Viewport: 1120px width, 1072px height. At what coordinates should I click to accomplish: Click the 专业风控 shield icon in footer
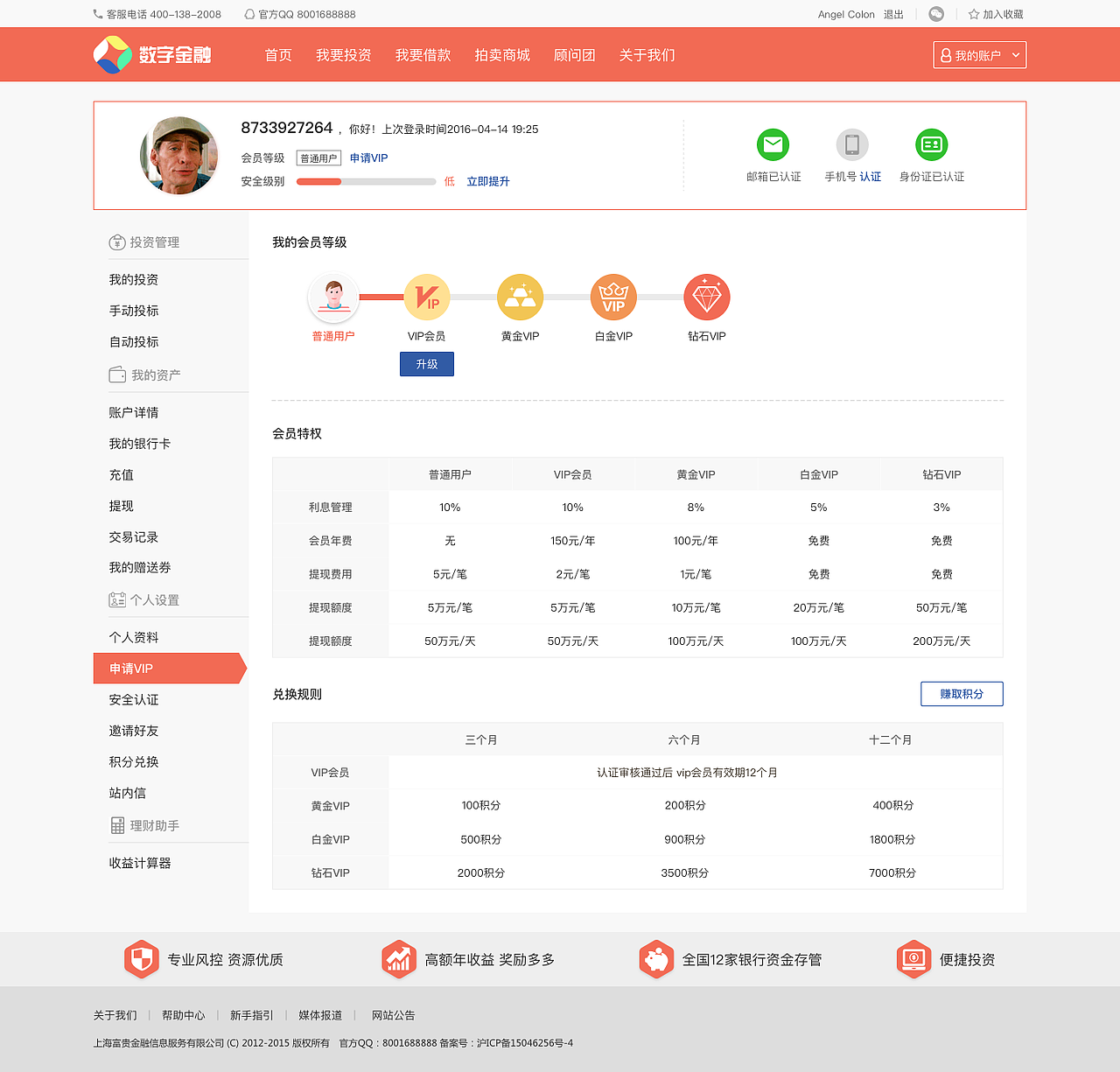[x=141, y=959]
